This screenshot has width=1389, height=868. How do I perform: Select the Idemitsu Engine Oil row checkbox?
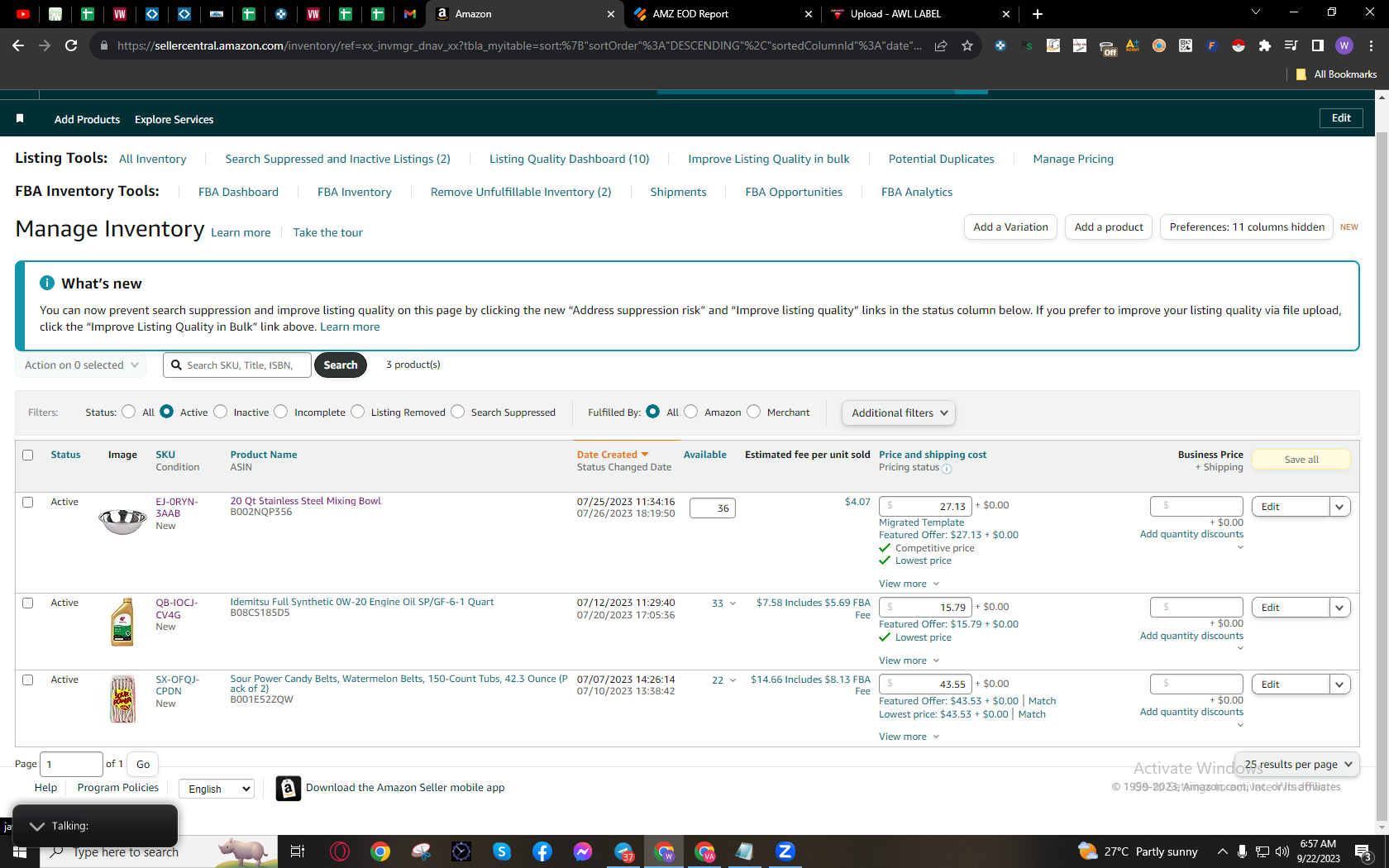click(x=28, y=603)
